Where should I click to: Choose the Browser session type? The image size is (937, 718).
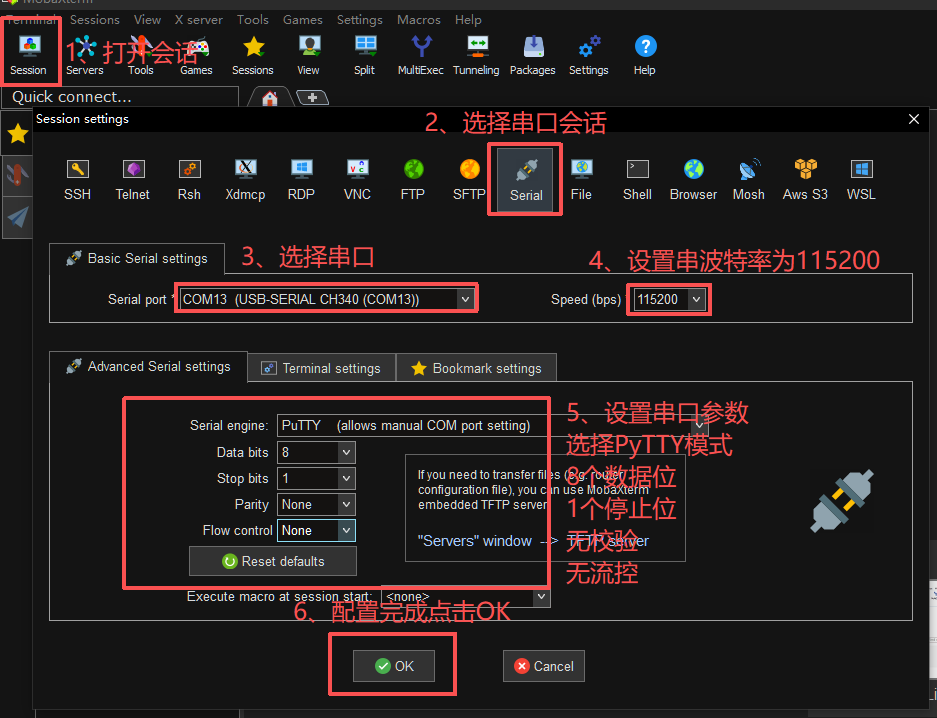click(x=693, y=179)
